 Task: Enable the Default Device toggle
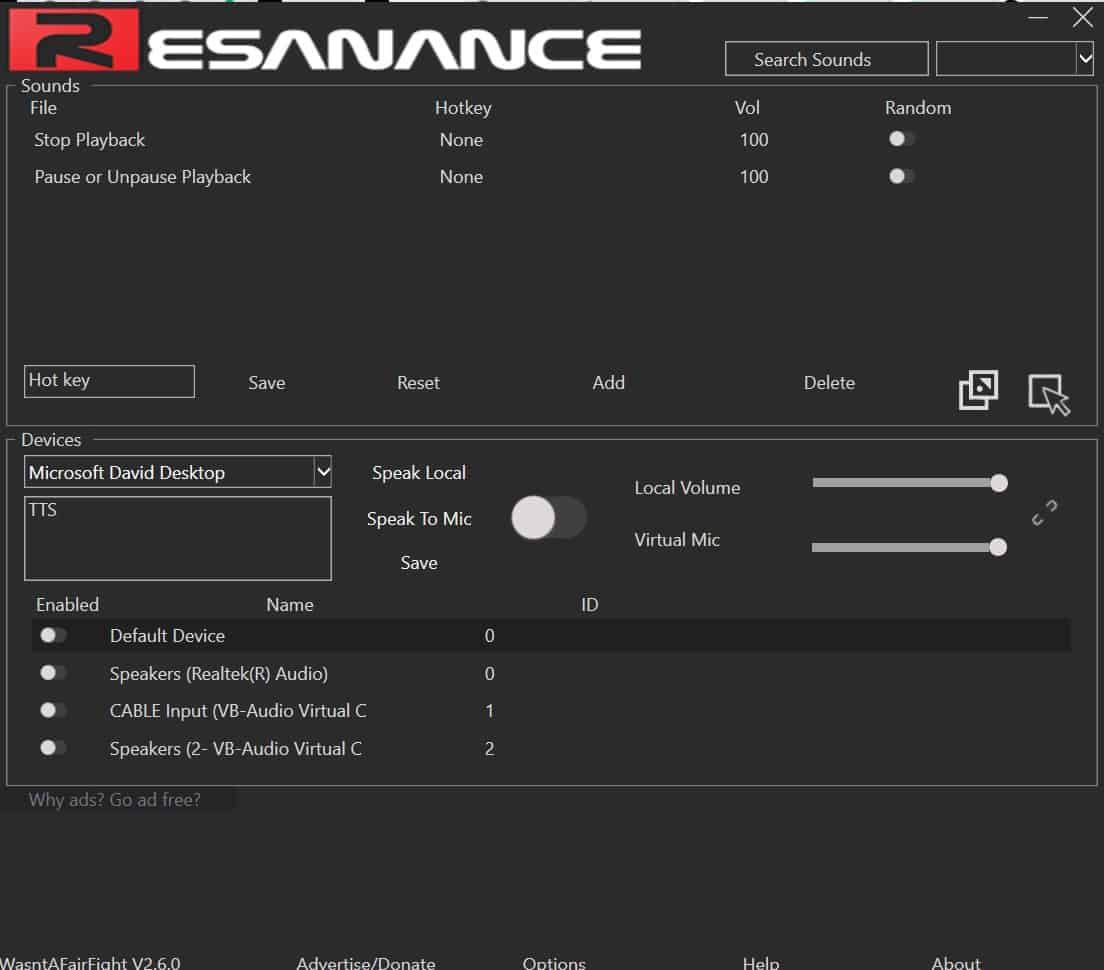53,635
